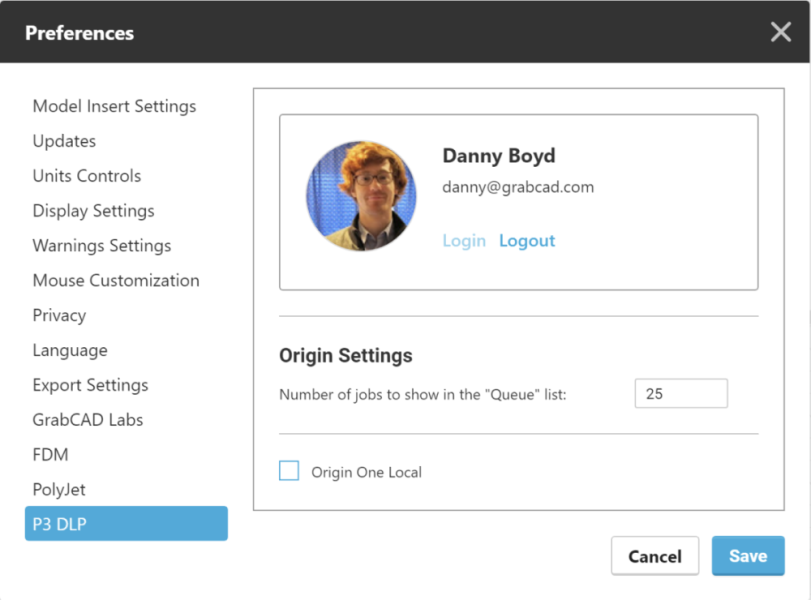Click the Queue jobs number field
Screen dimensions: 811x600
(x=681, y=394)
